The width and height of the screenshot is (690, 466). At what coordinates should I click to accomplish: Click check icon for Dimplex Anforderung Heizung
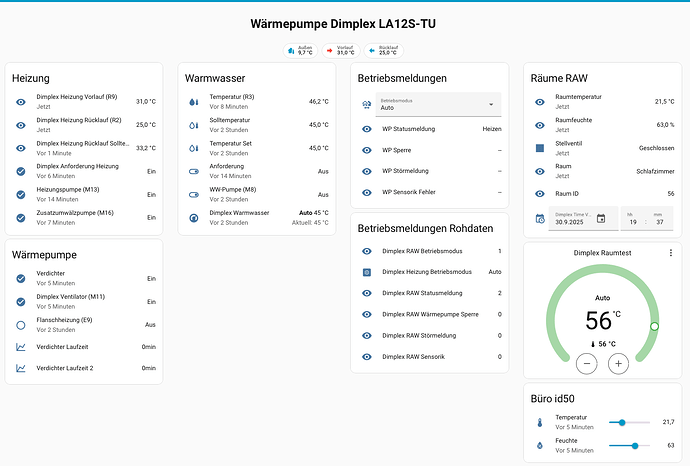click(x=21, y=171)
